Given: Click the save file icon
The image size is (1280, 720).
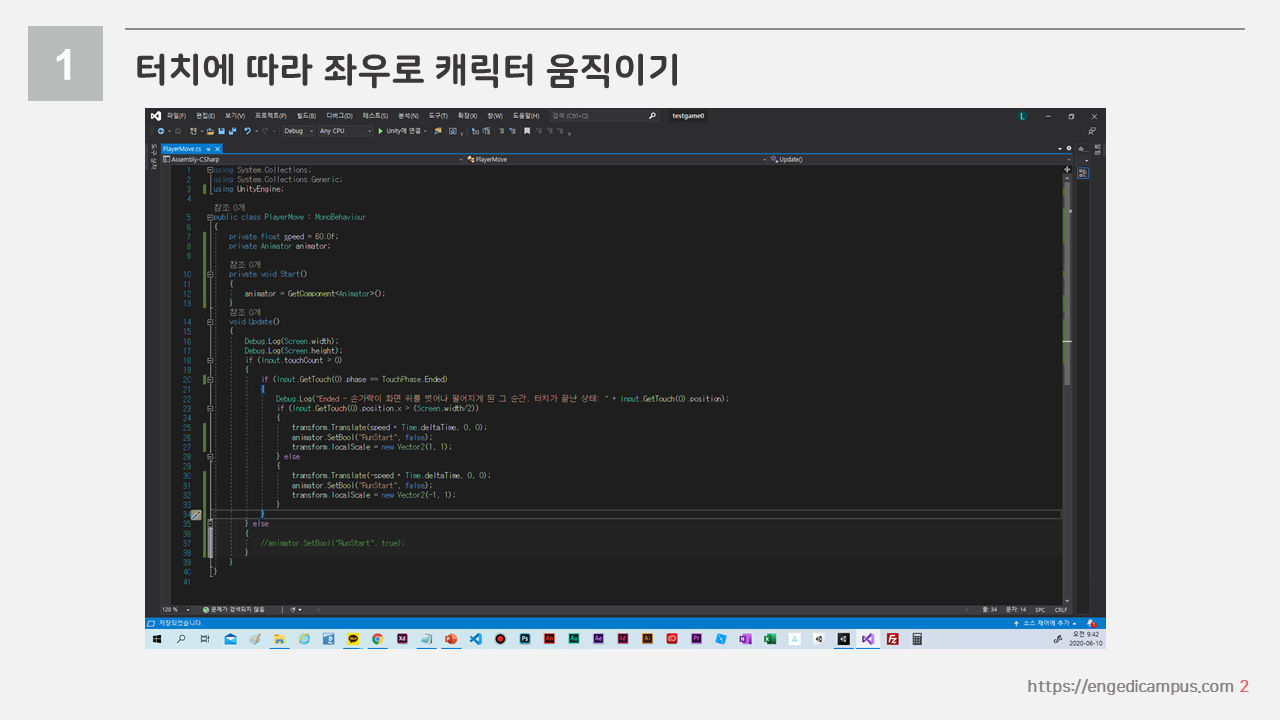Looking at the screenshot, I should coord(221,131).
